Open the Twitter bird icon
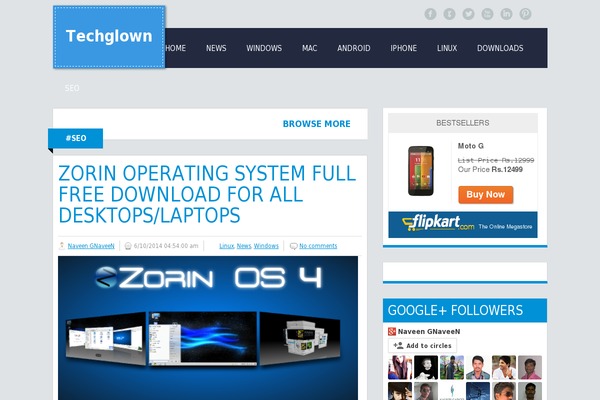600x400 pixels. [468, 14]
